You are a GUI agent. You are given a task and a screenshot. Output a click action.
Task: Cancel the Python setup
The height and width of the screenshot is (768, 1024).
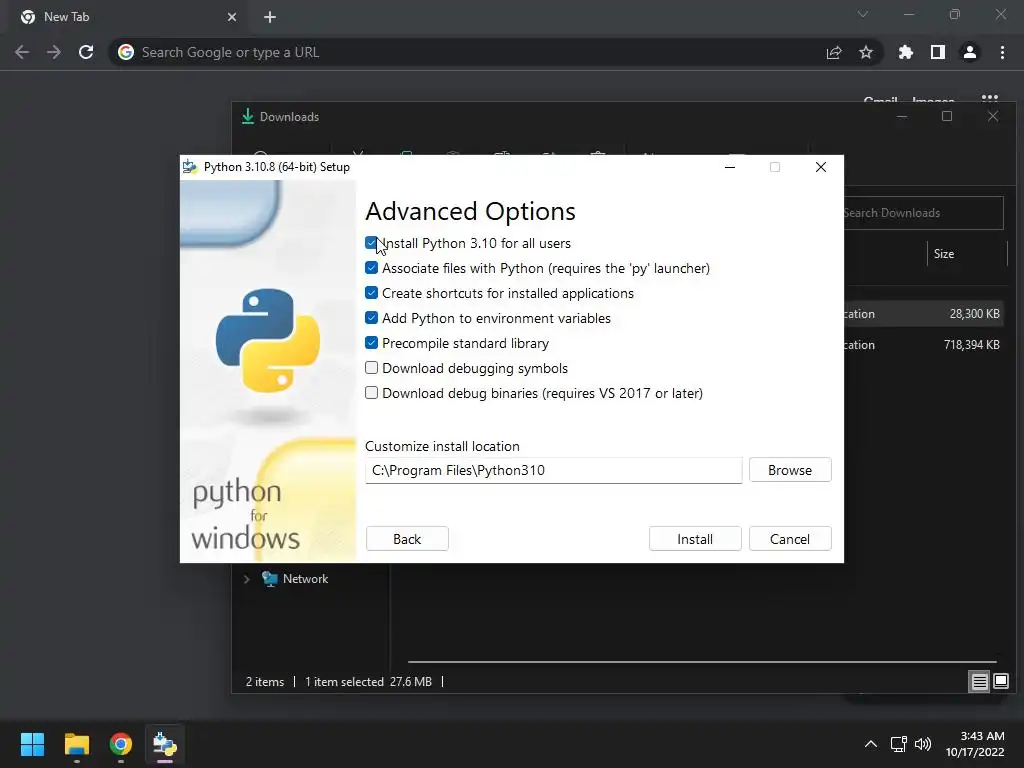(790, 539)
